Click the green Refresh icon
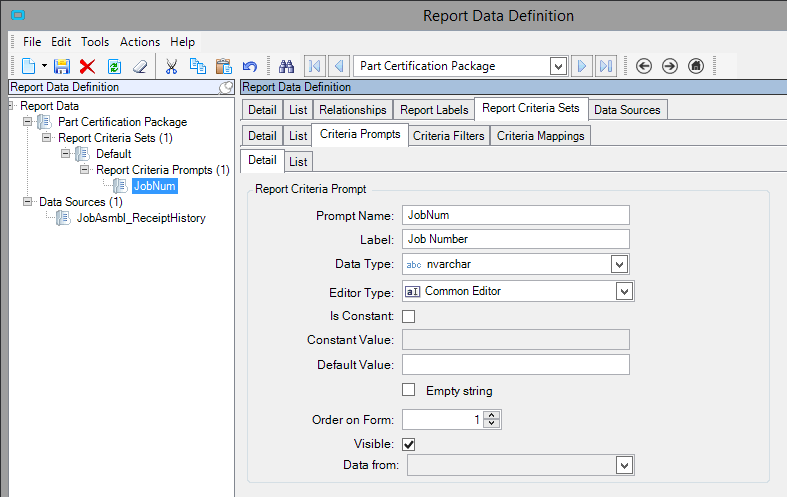The image size is (787, 497). pos(114,66)
